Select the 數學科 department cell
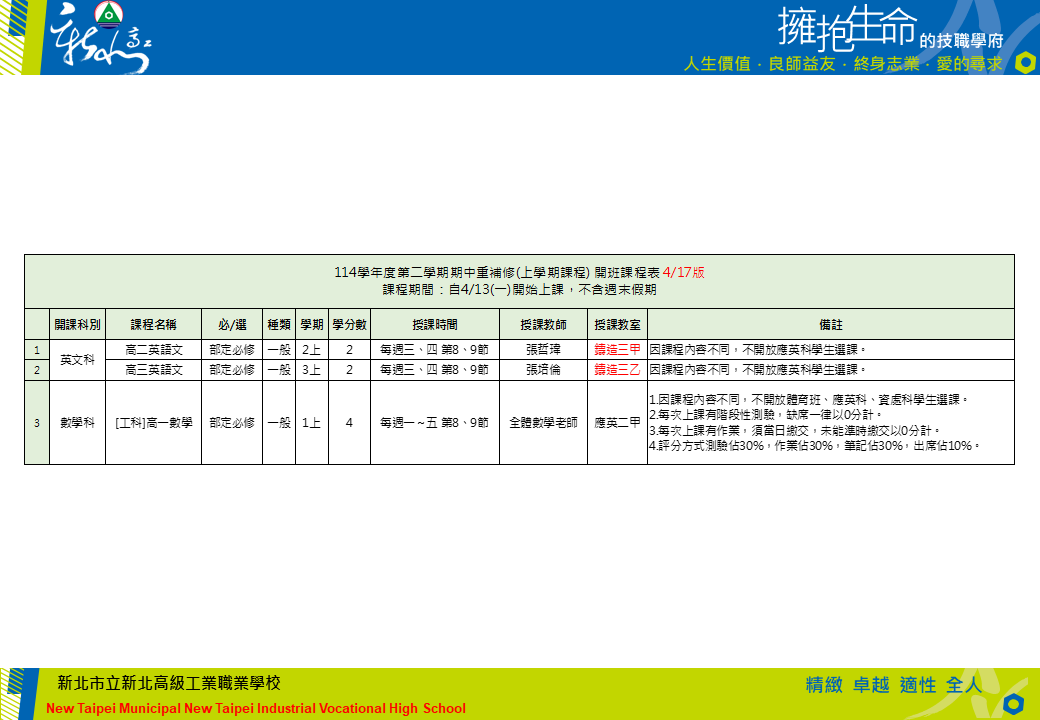The height and width of the screenshot is (720, 1040). click(78, 422)
